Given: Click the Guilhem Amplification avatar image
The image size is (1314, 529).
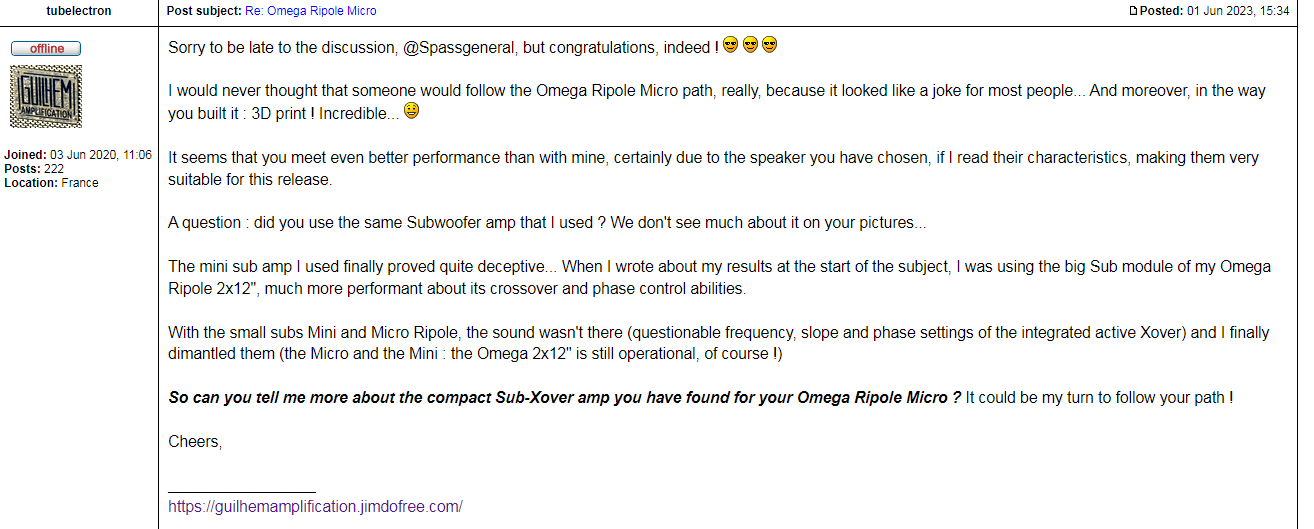Looking at the screenshot, I should tap(46, 96).
